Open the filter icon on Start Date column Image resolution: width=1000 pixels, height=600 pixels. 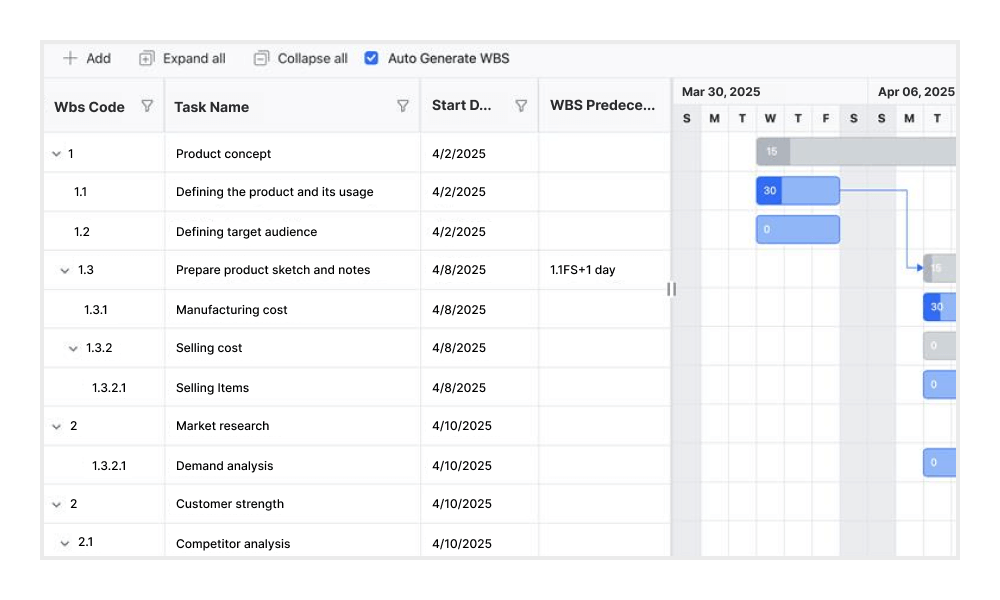coord(521,106)
